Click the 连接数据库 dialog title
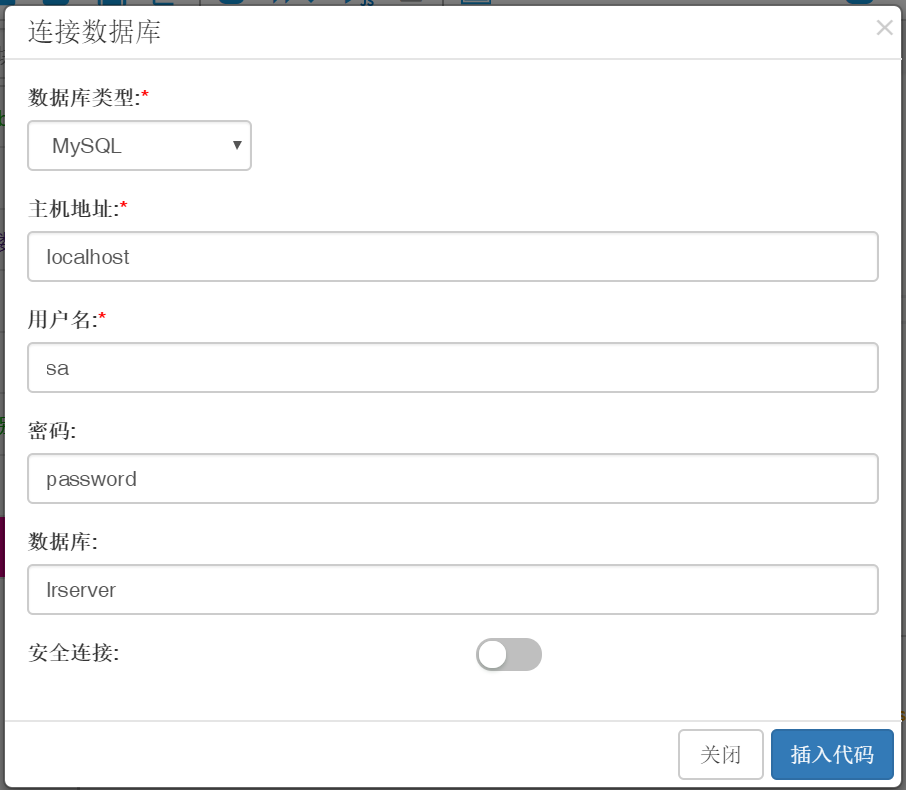 pos(94,32)
